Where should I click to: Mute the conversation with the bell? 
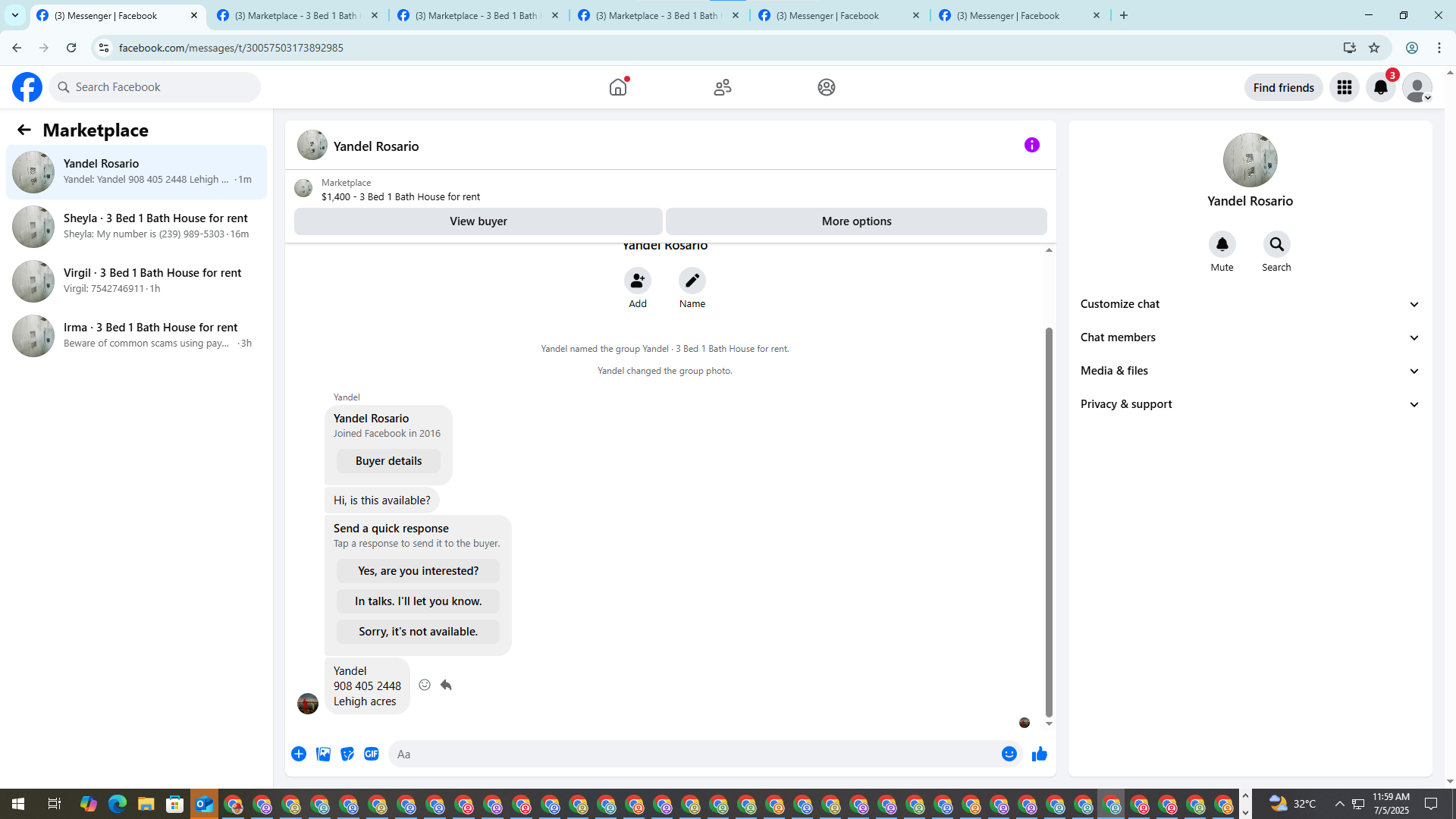point(1222,244)
